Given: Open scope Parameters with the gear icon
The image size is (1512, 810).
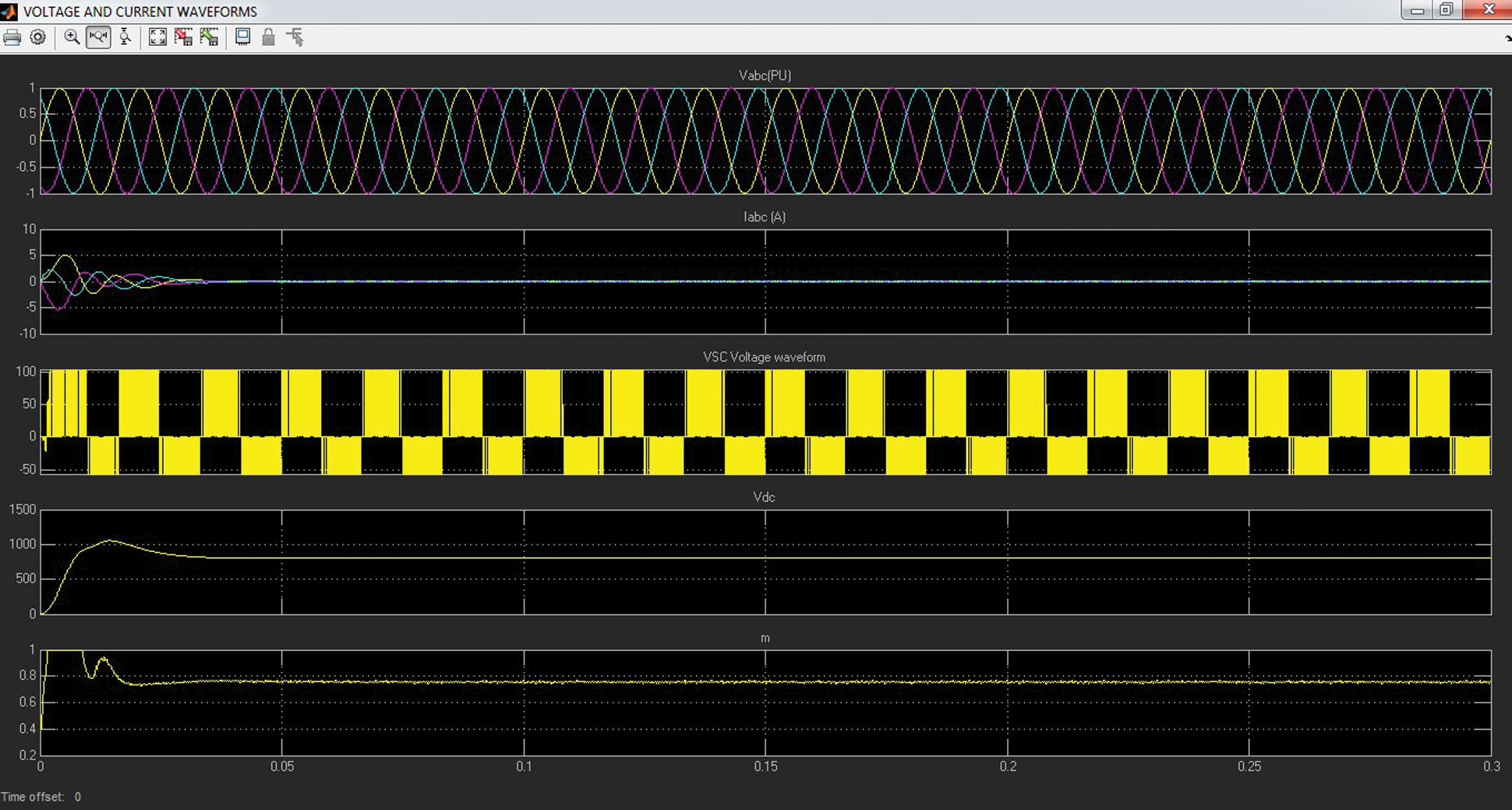Looking at the screenshot, I should [x=37, y=37].
